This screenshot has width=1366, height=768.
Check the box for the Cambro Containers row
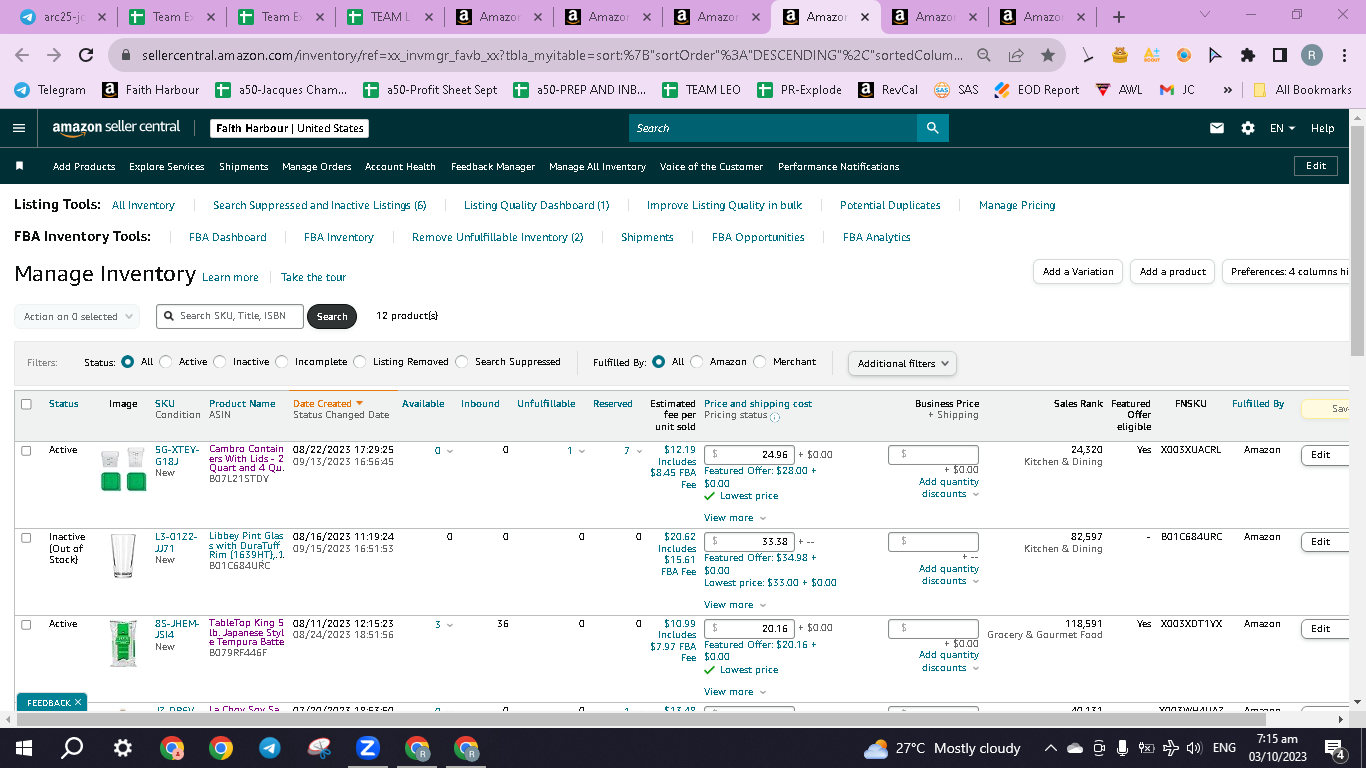click(26, 450)
